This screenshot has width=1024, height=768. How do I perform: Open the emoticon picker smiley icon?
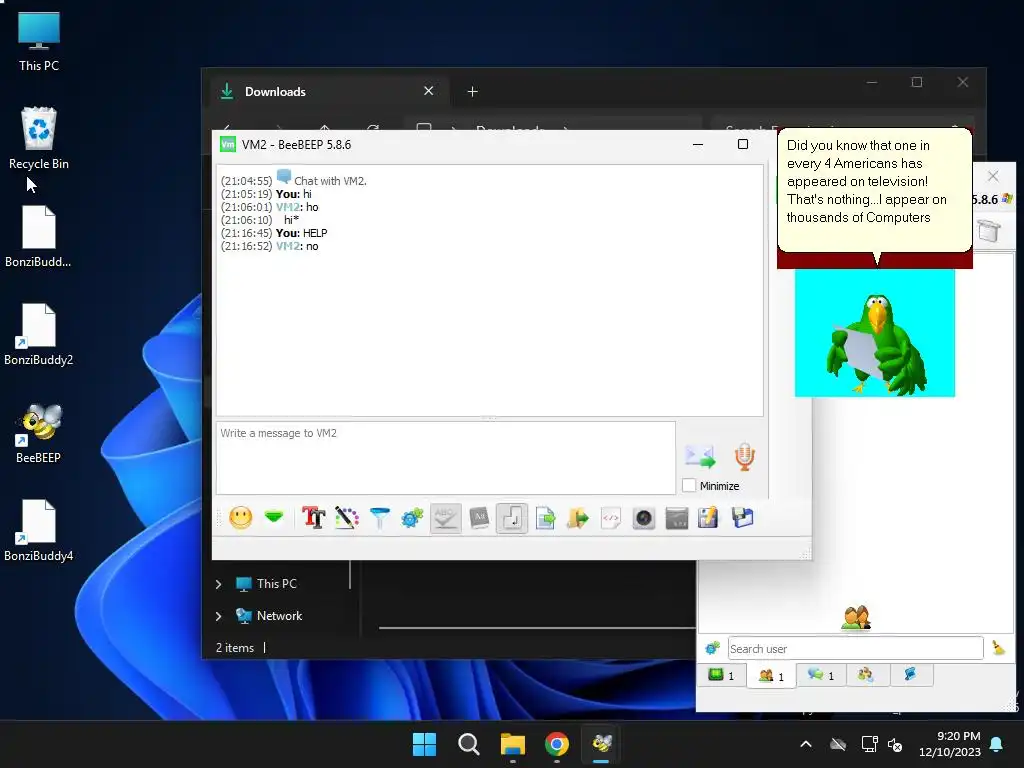coord(240,518)
